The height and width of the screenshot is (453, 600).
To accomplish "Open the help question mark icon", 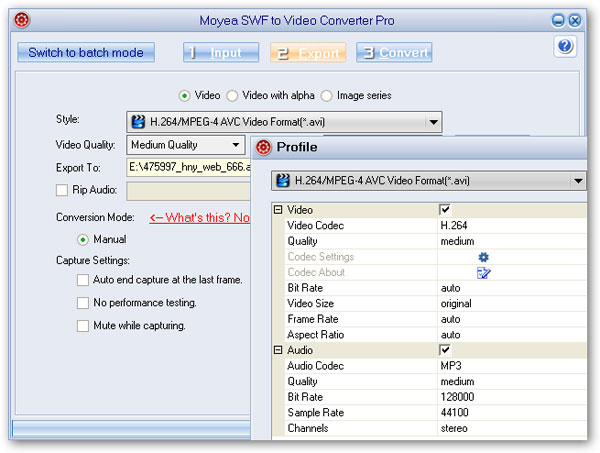I will click(x=565, y=46).
